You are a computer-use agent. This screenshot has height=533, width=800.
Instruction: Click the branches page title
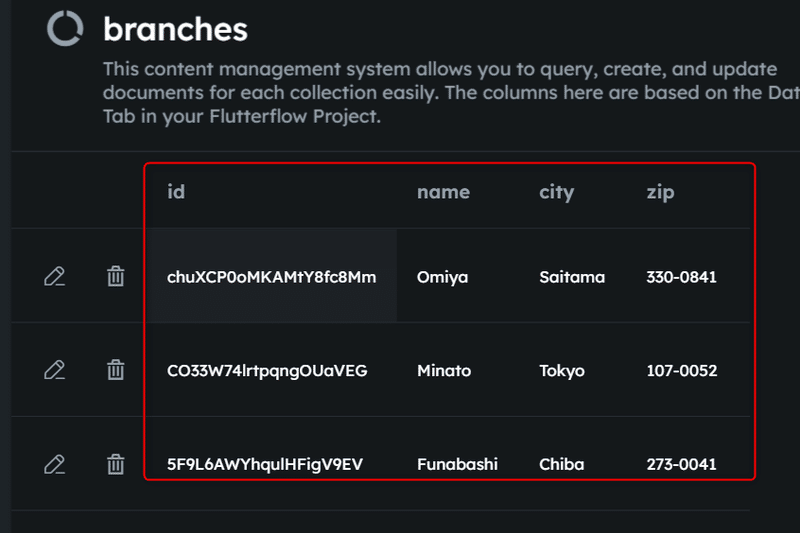tap(176, 29)
